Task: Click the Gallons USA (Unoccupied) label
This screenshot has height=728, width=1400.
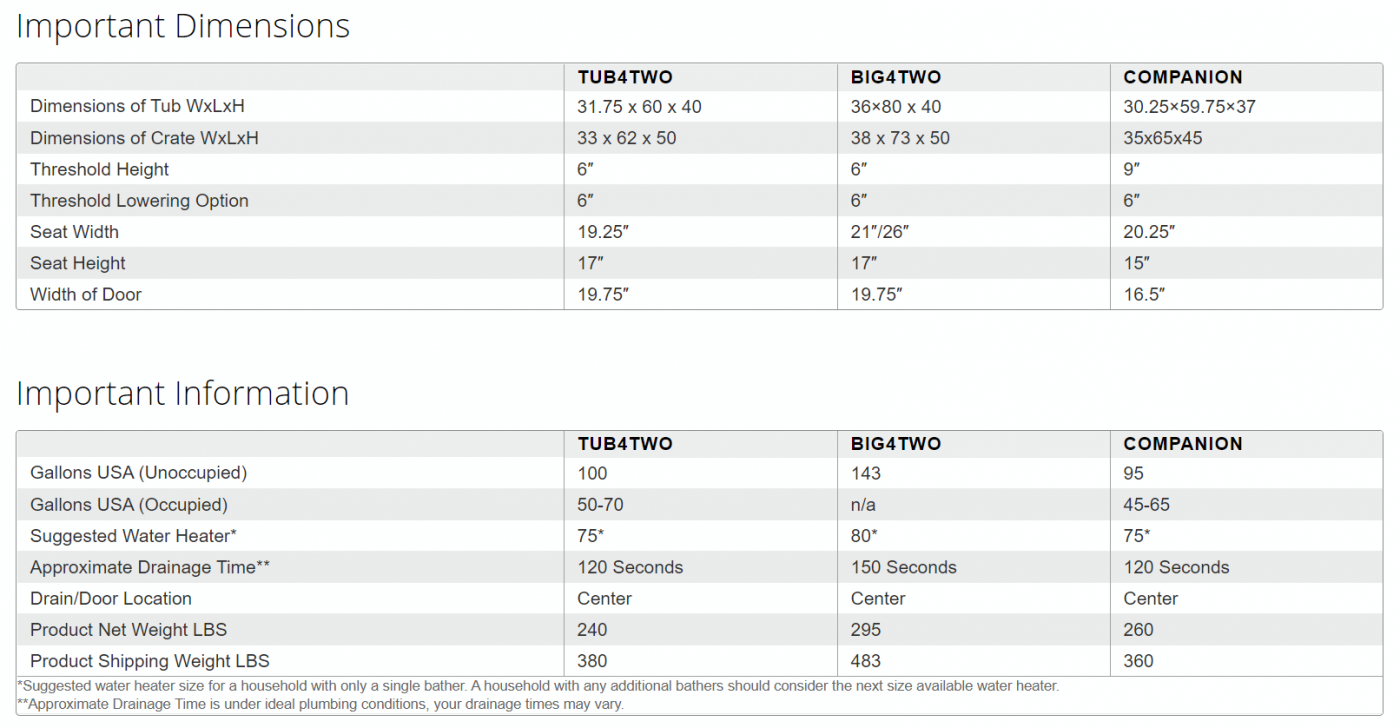Action: click(138, 473)
